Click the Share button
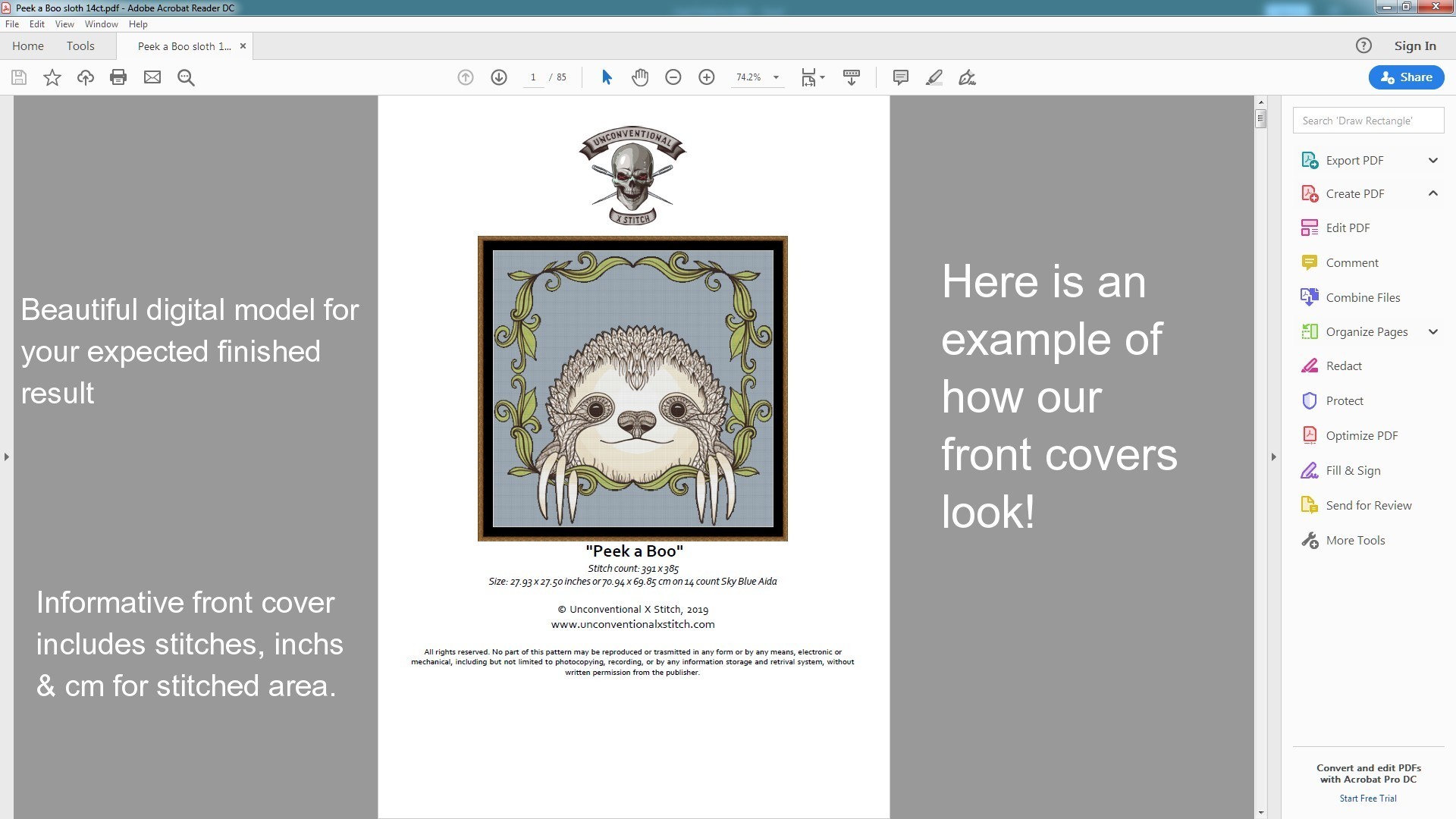 click(1406, 77)
